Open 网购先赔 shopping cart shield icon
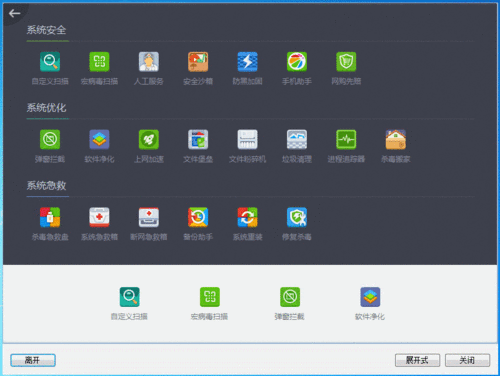 (346, 62)
